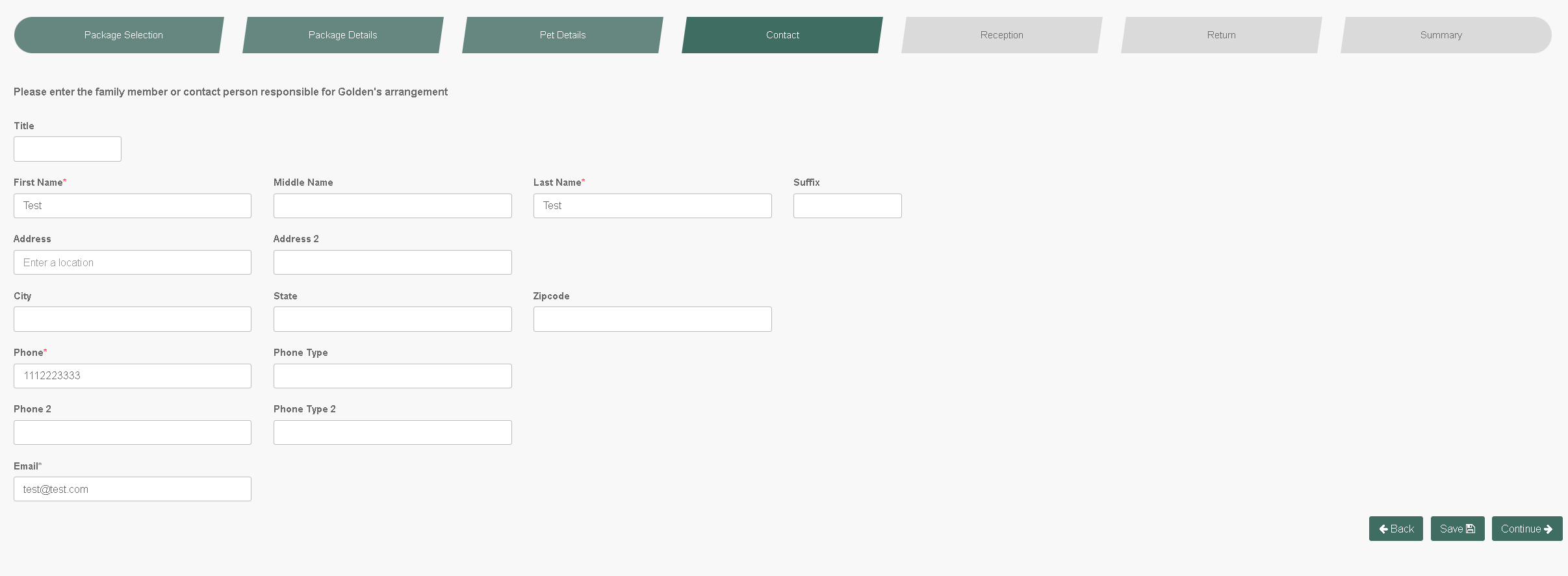Click the First Name input field

pos(133,206)
